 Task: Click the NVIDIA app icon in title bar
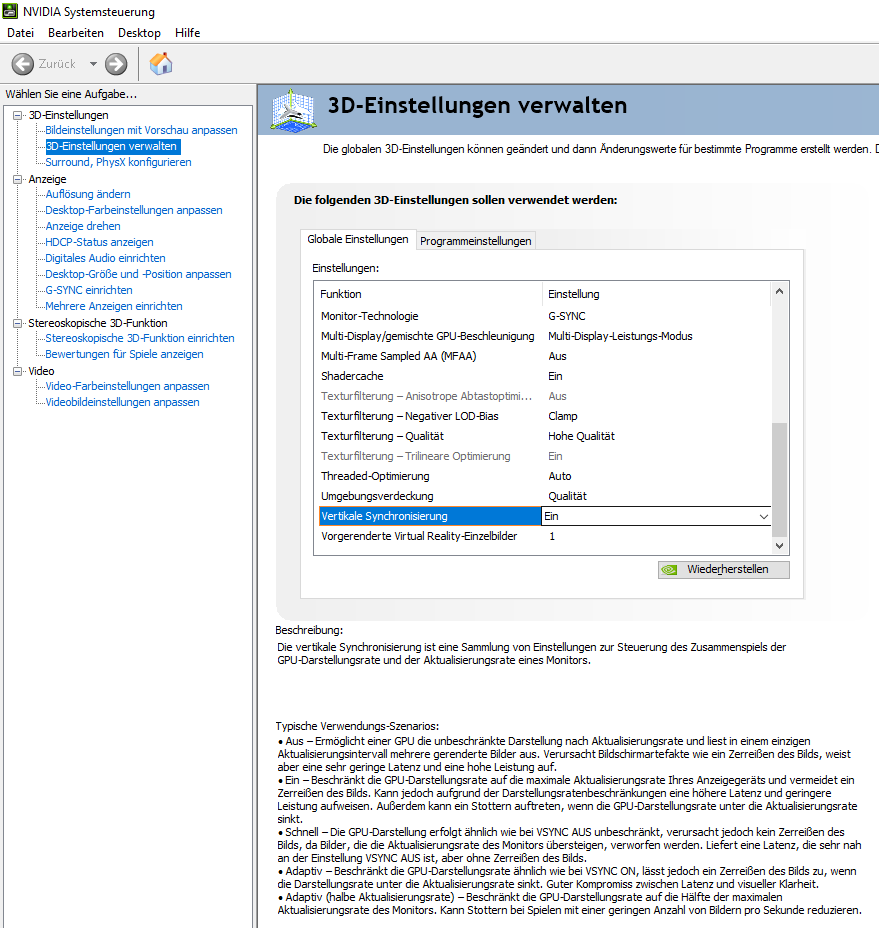[10, 11]
